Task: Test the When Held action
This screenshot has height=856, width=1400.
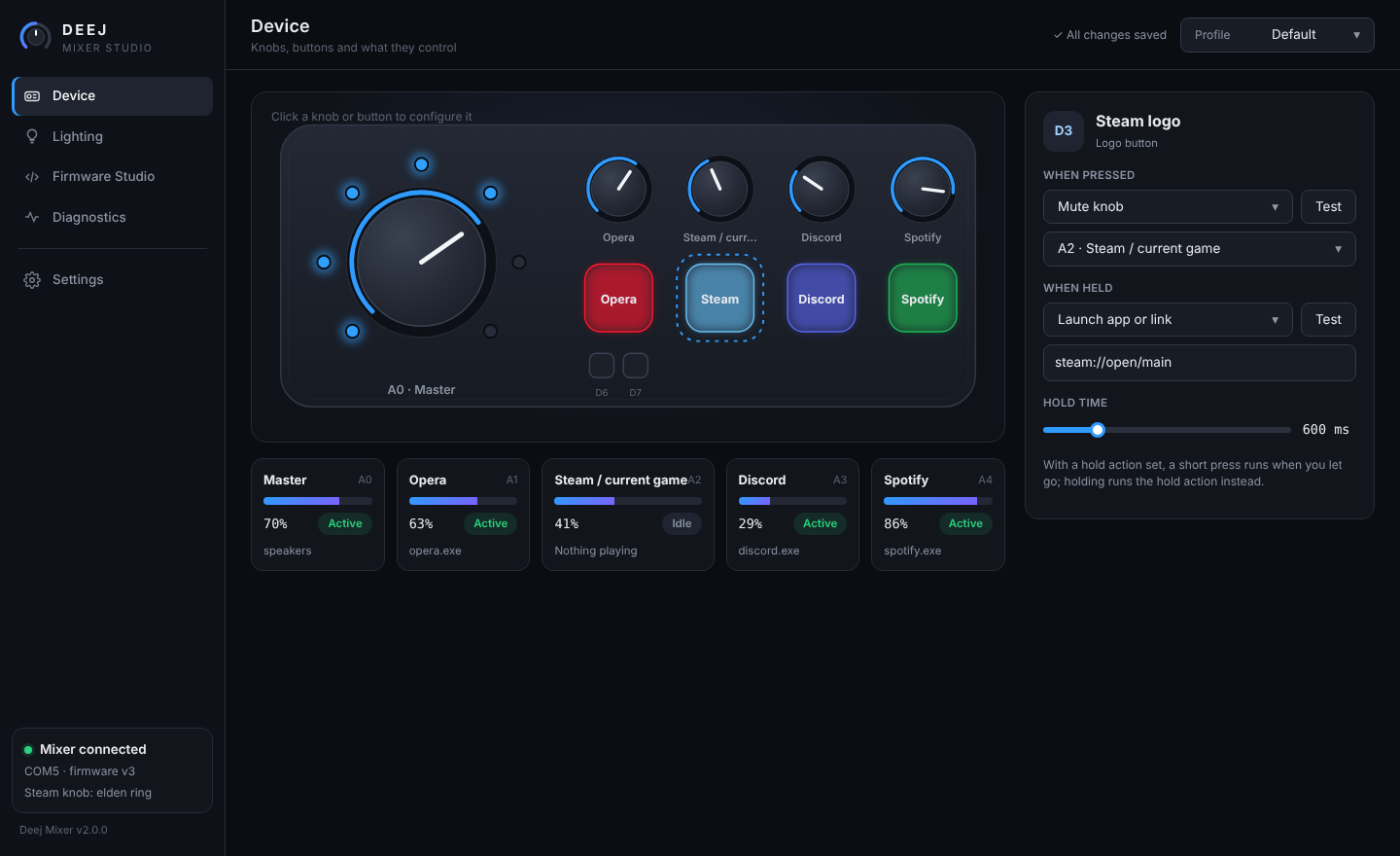Action: (x=1328, y=320)
